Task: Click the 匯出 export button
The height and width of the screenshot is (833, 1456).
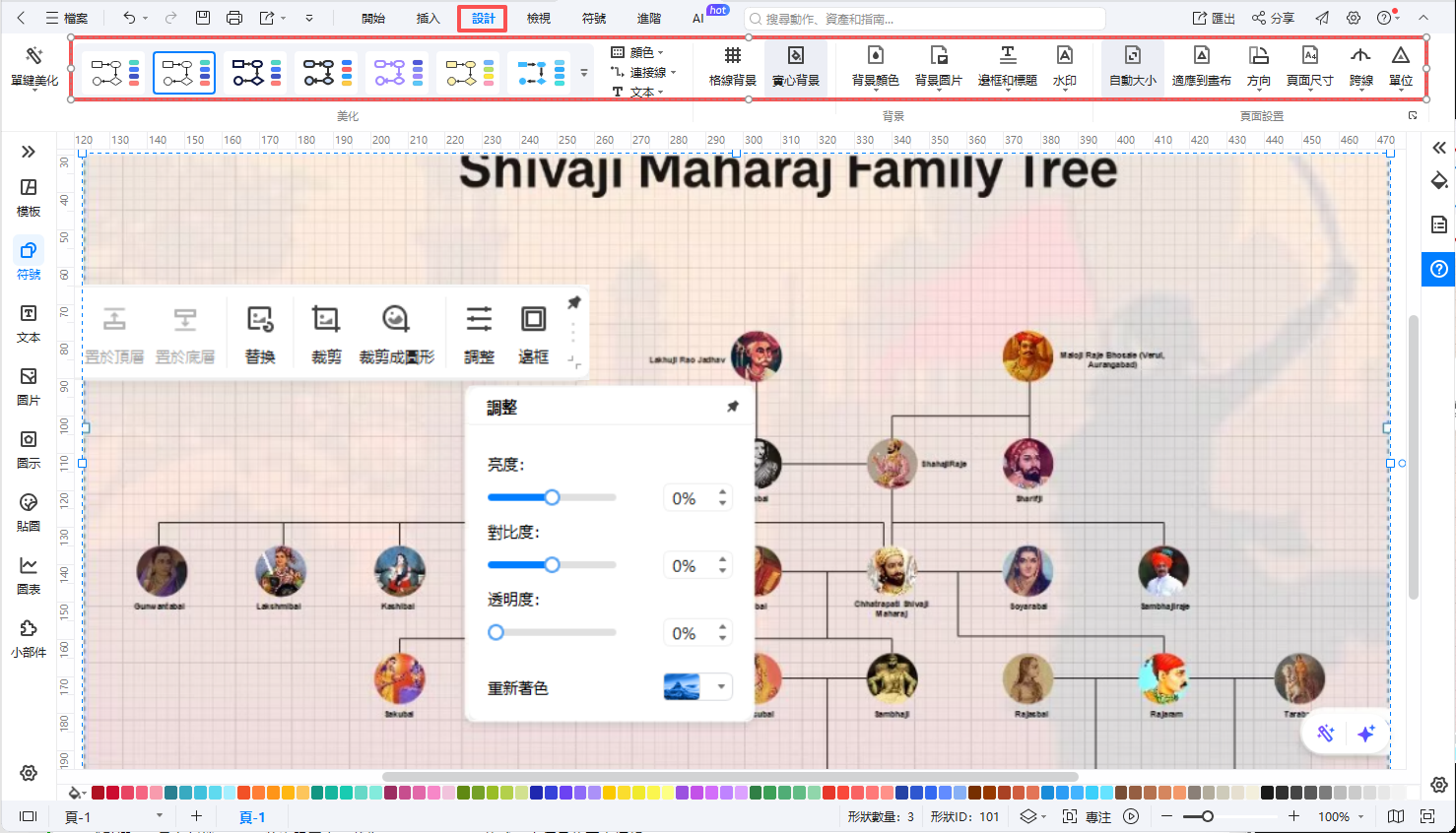Action: [x=1214, y=19]
